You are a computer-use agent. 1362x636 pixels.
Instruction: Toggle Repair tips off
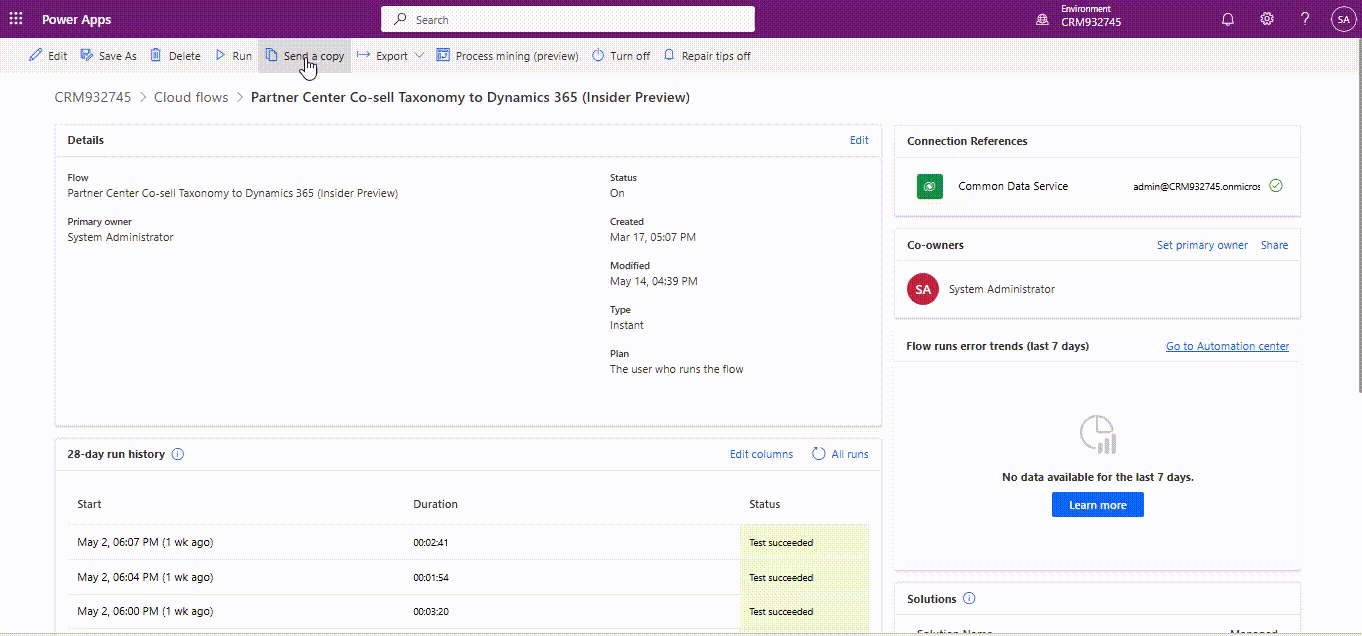707,56
